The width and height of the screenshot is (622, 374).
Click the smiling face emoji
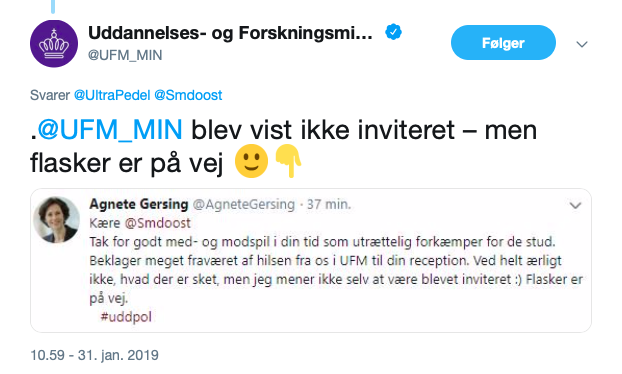click(251, 161)
